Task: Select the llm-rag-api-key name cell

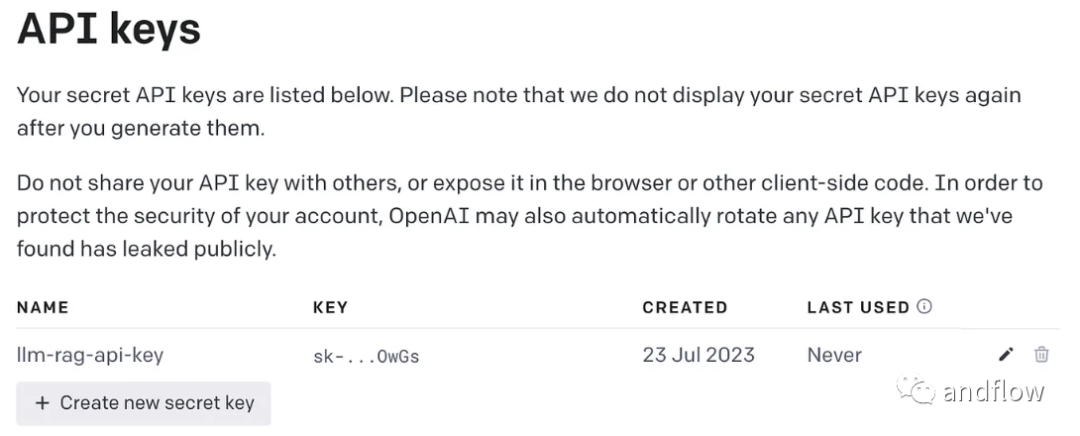Action: [91, 354]
